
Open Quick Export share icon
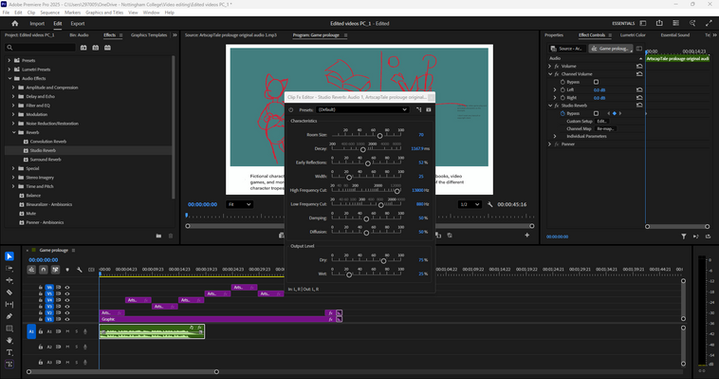tap(659, 23)
